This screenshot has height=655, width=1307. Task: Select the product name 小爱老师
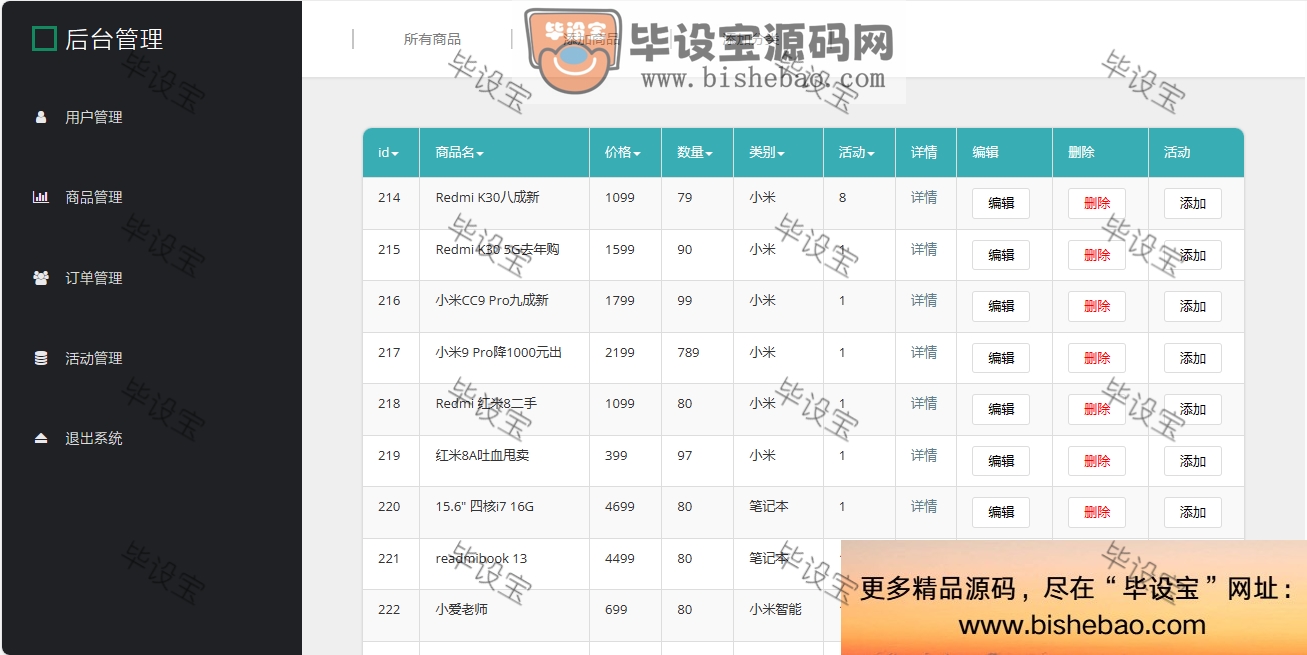pos(461,609)
